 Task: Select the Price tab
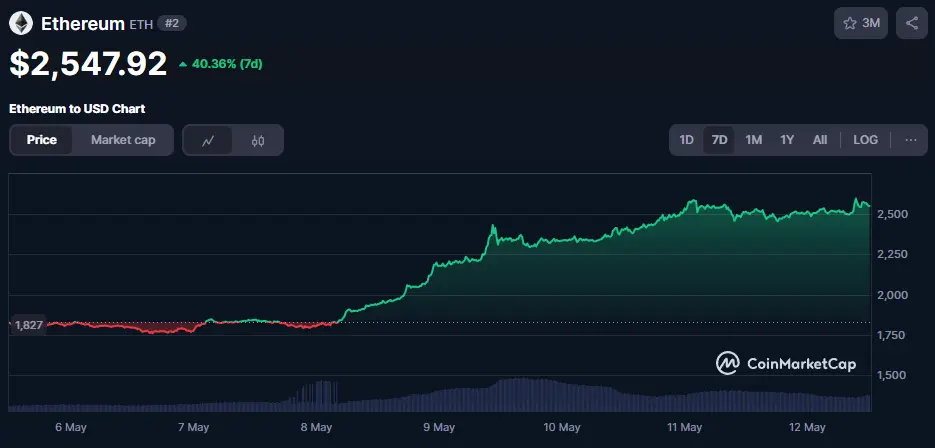pyautogui.click(x=41, y=140)
